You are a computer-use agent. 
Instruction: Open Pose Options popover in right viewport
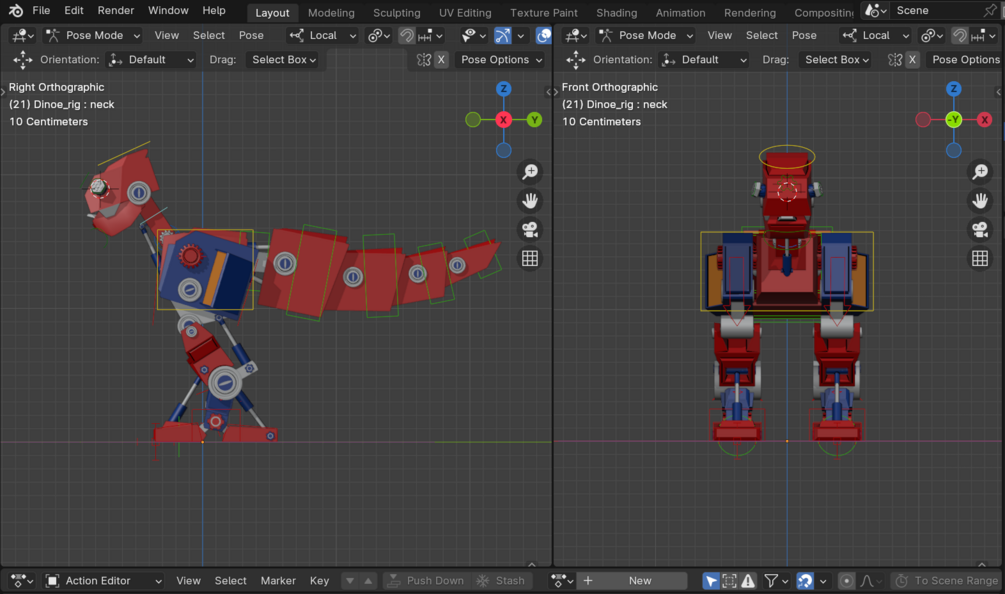coord(965,60)
